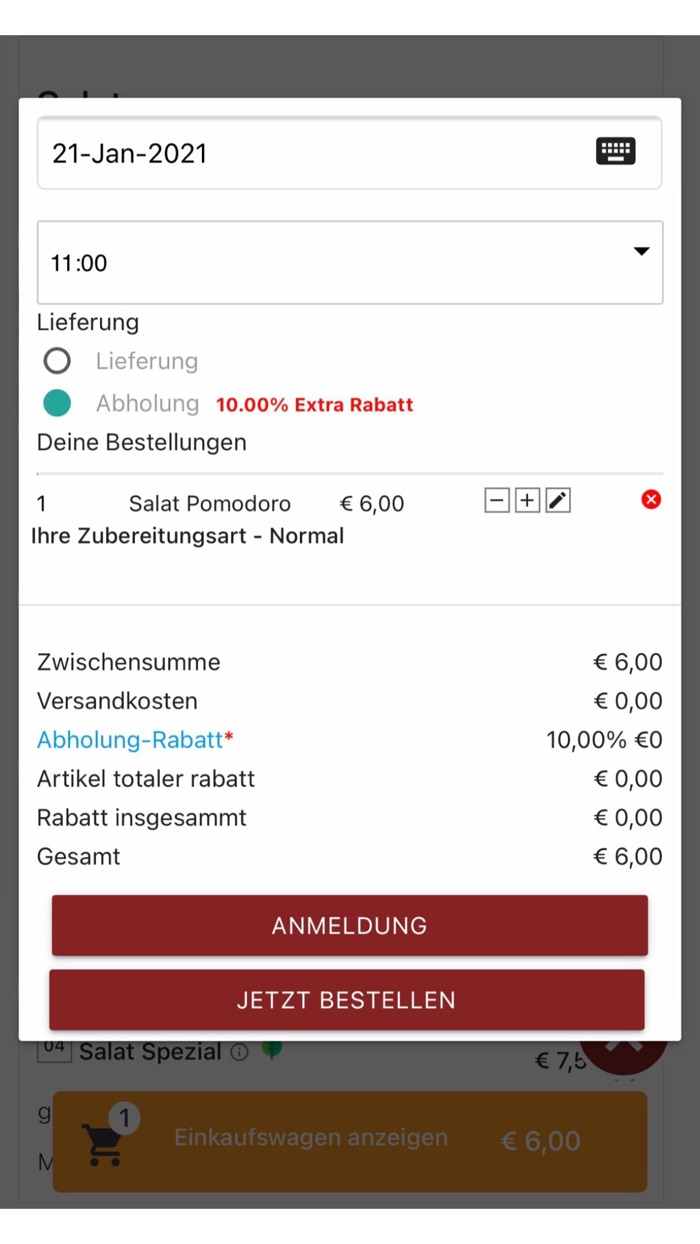Enable delivery by clicking its radio circle
The height and width of the screenshot is (1244, 700).
click(57, 361)
